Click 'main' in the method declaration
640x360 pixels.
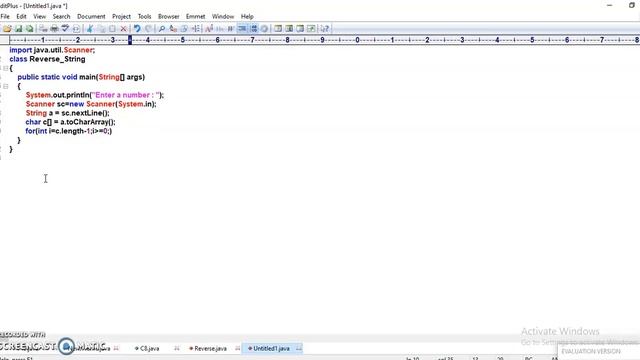coord(87,77)
